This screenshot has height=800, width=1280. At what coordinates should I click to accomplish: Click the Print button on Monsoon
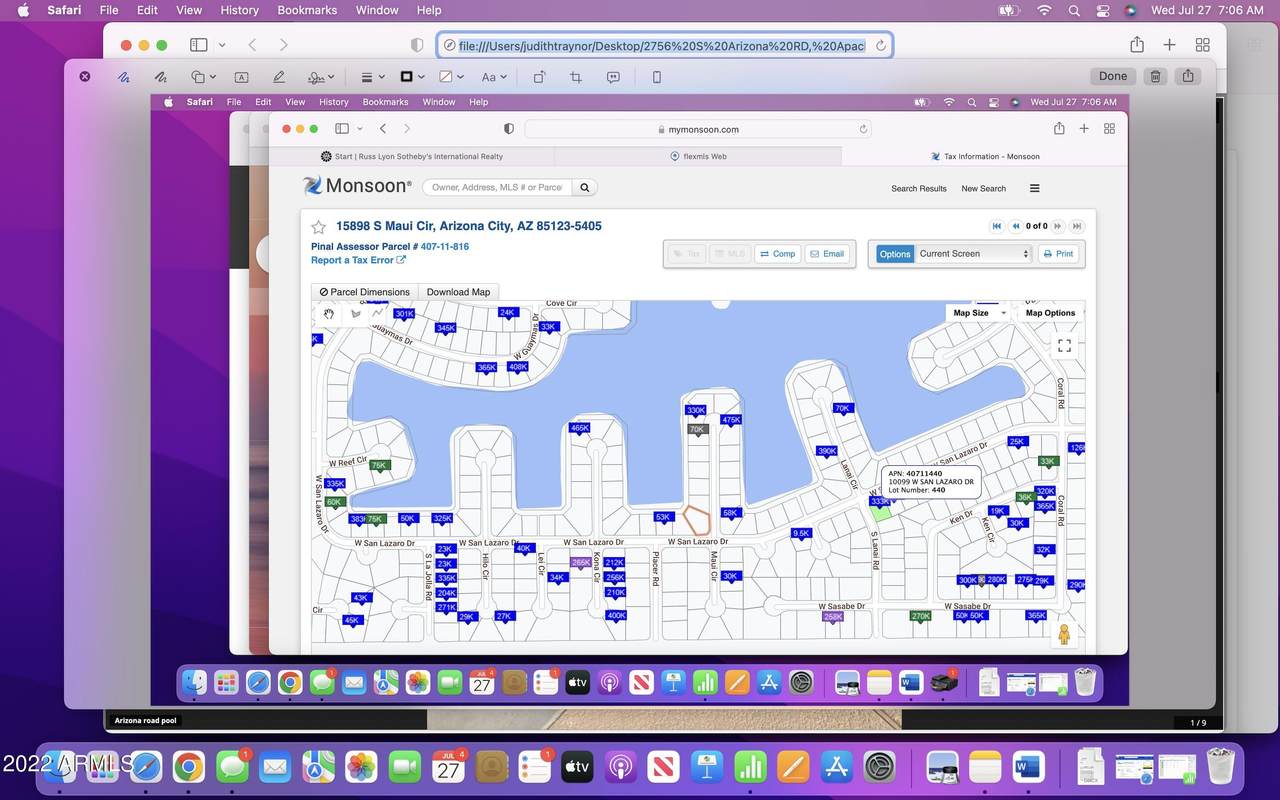coord(1058,254)
